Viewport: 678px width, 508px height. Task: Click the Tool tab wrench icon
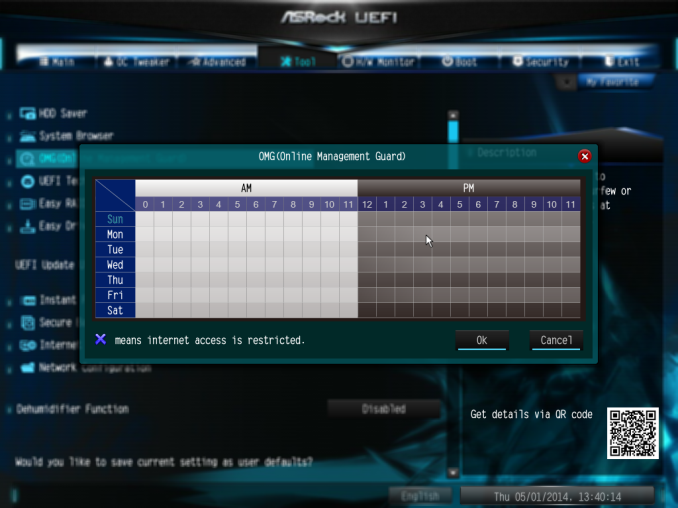285,62
